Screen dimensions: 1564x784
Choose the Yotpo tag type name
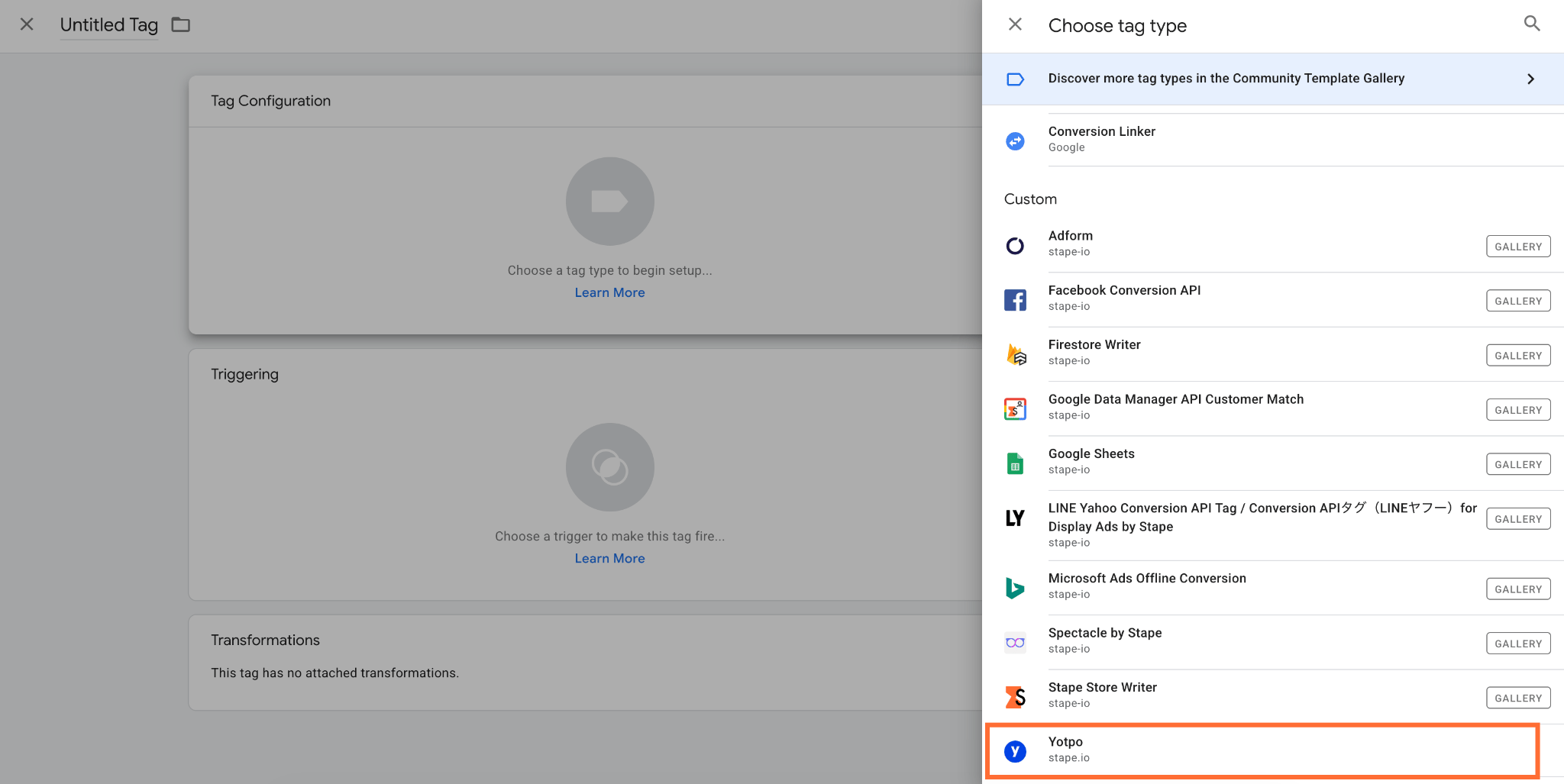(x=1065, y=742)
